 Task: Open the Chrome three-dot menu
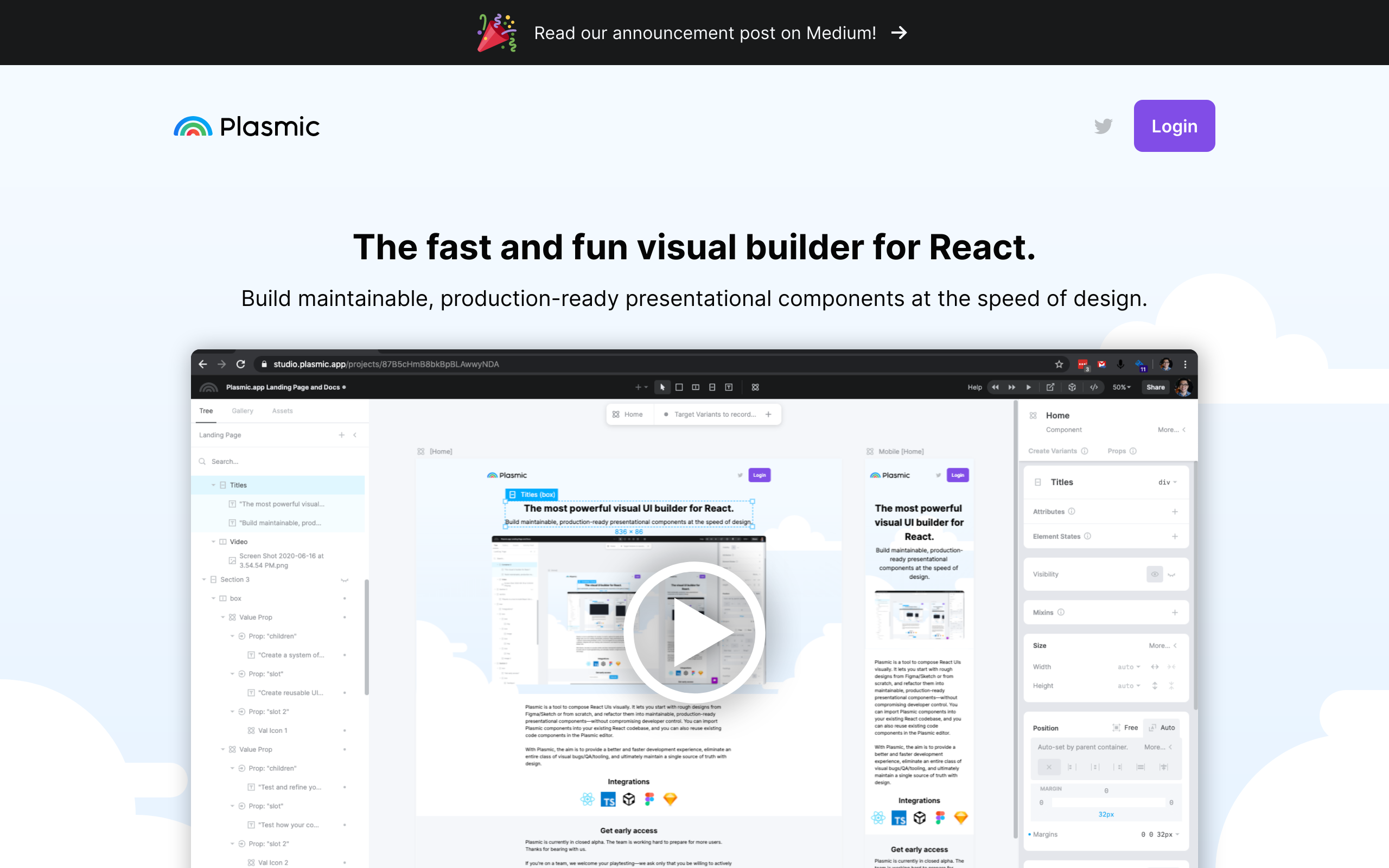pyautogui.click(x=1184, y=364)
